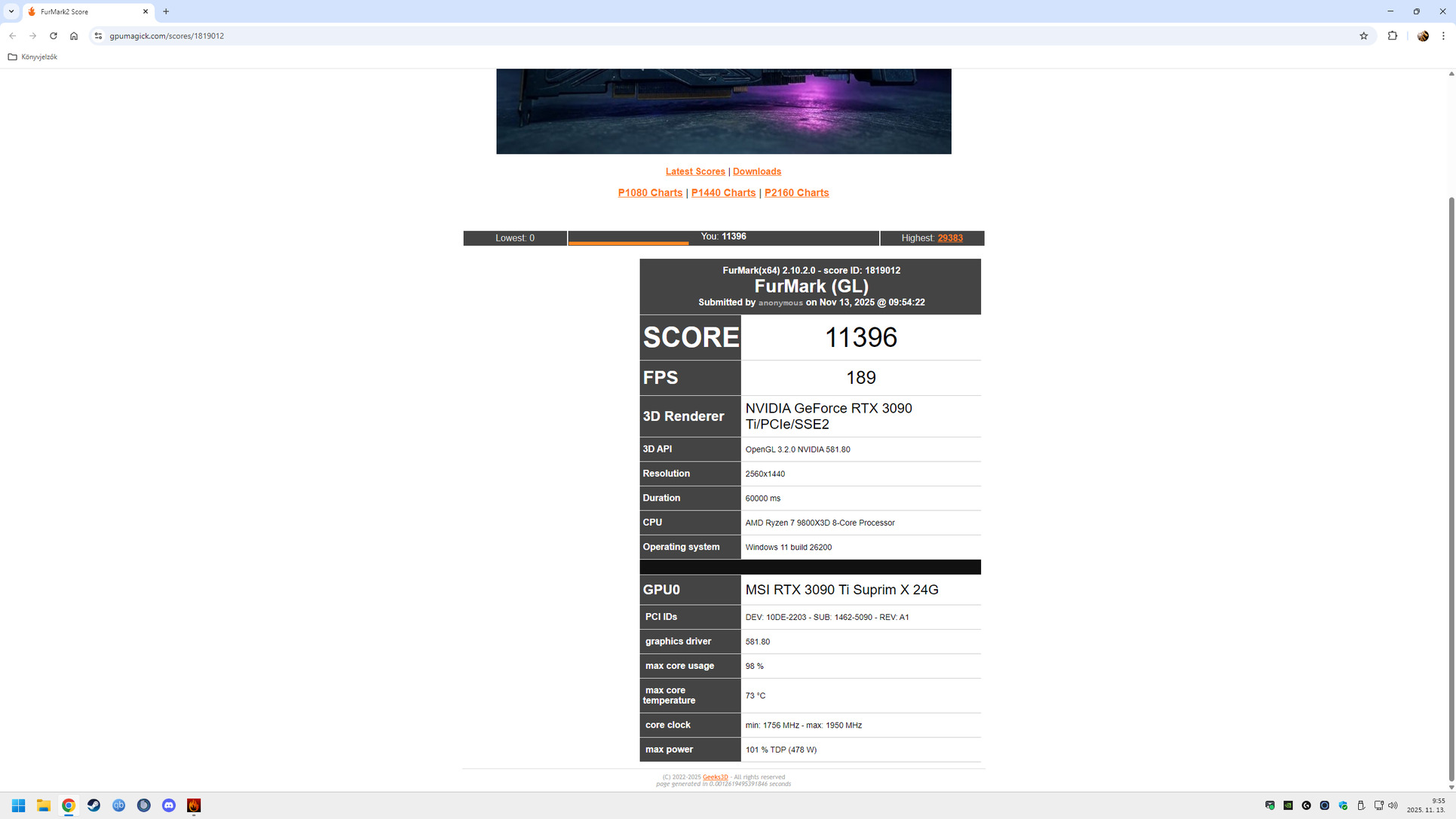Image resolution: width=1456 pixels, height=819 pixels.
Task: Expand the tab search dropdown arrow
Action: (x=11, y=11)
